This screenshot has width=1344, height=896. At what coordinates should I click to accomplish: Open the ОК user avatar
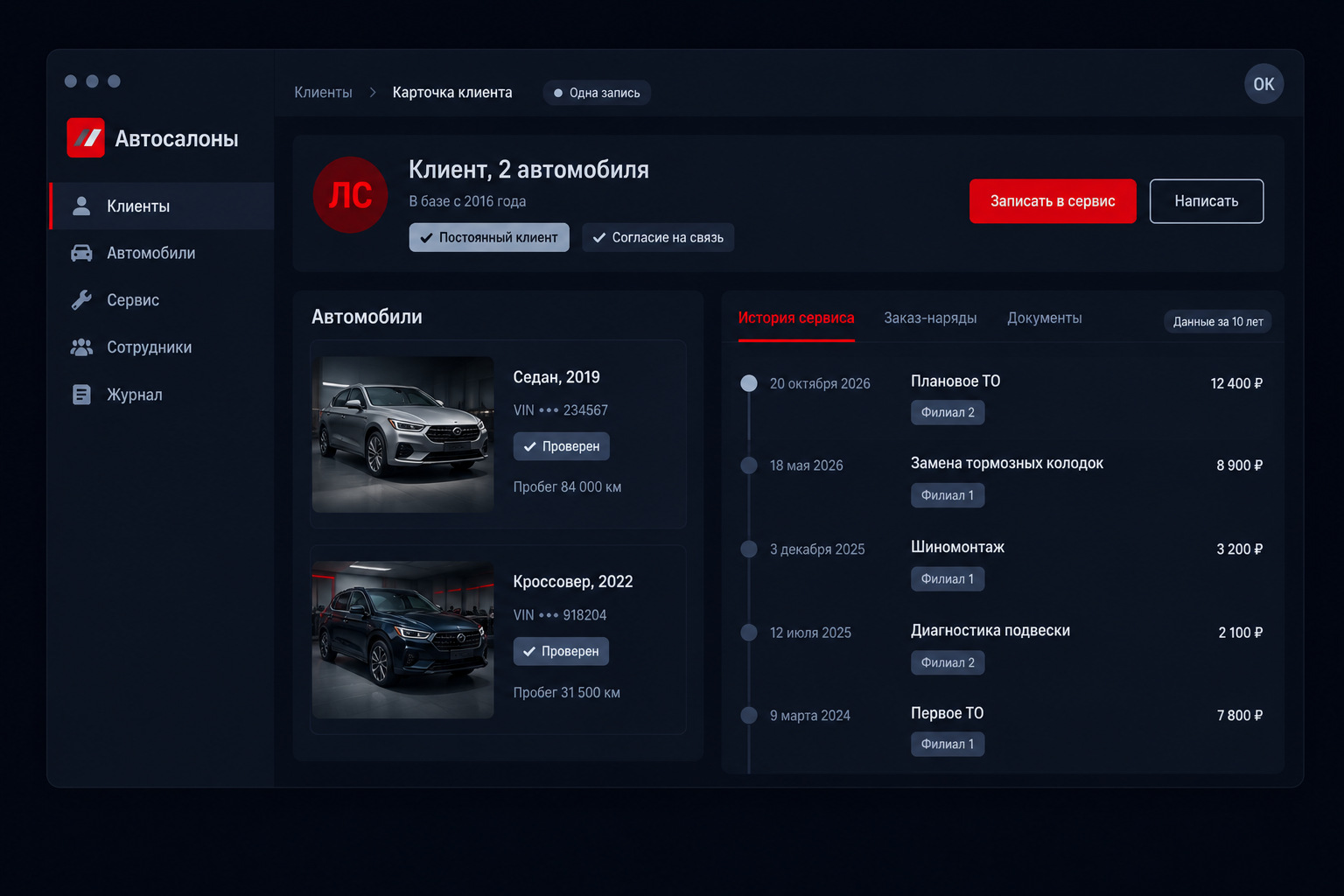tap(1263, 84)
